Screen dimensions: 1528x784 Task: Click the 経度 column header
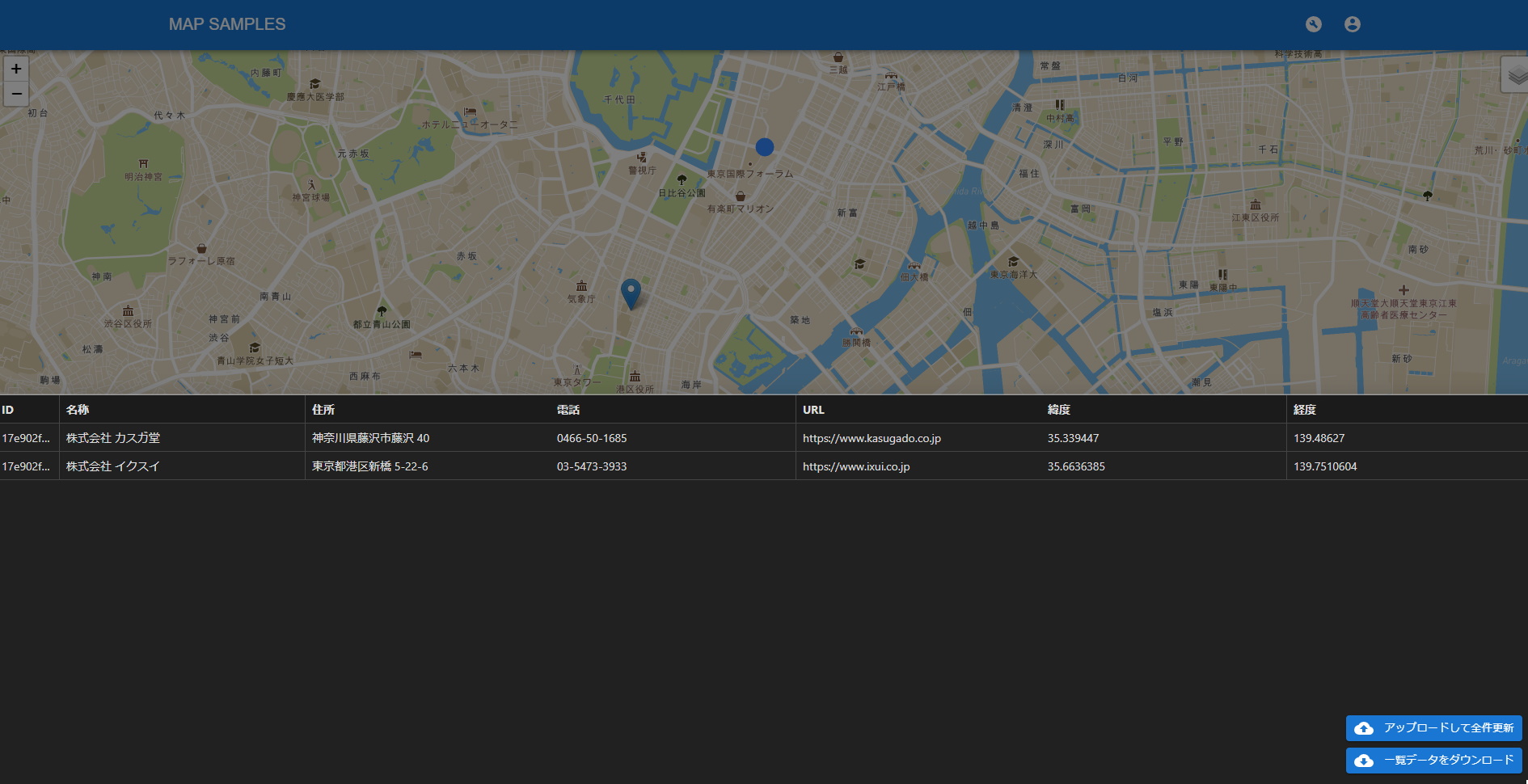tap(1304, 410)
